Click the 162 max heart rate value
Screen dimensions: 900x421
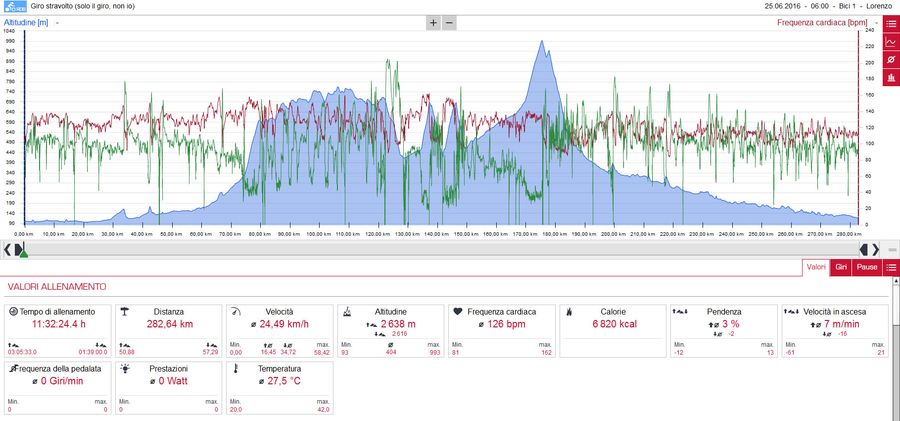click(x=546, y=352)
